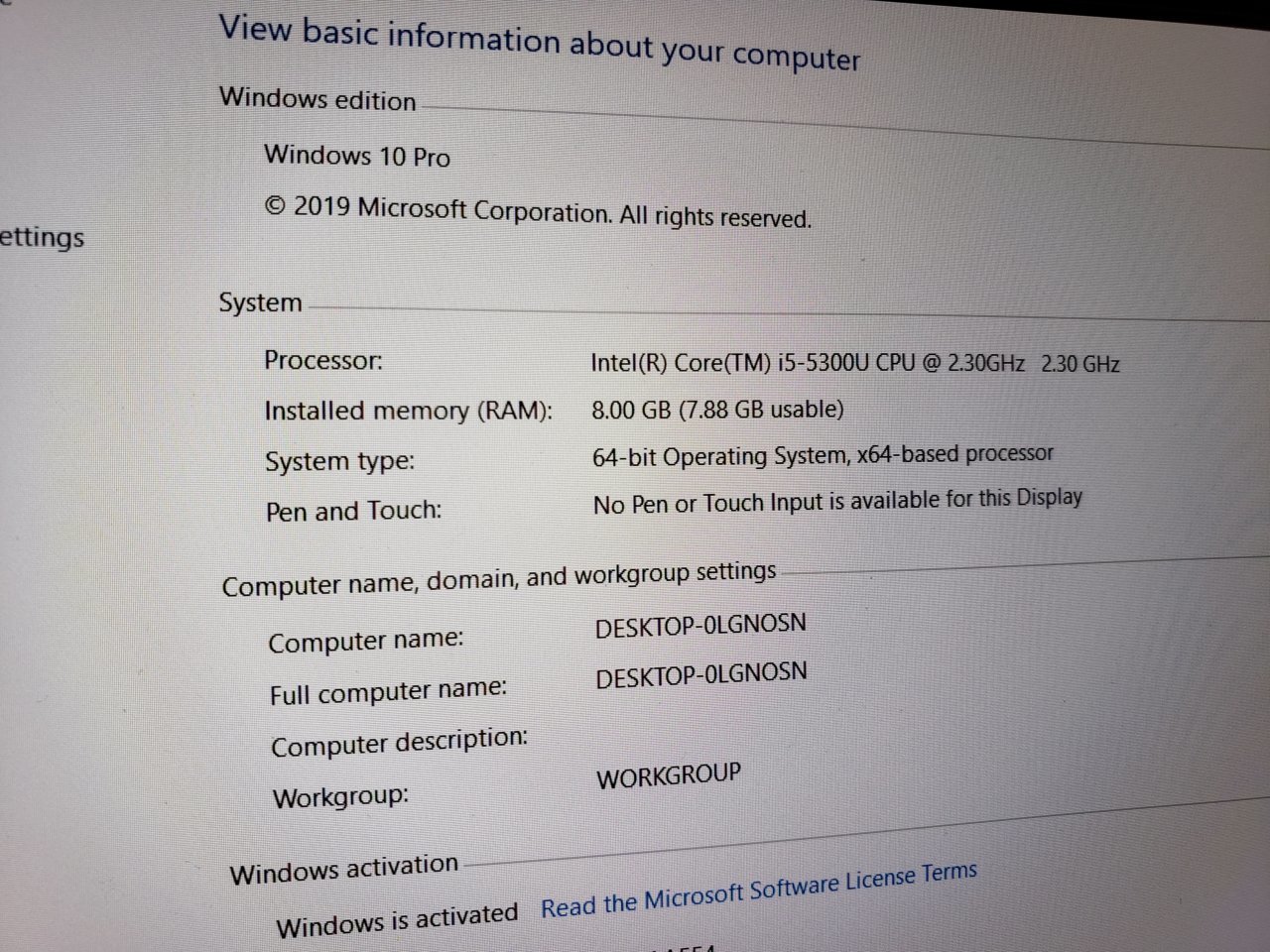Viewport: 1270px width, 952px height.
Task: Click the 'Windows activation' section heading
Action: (x=344, y=870)
